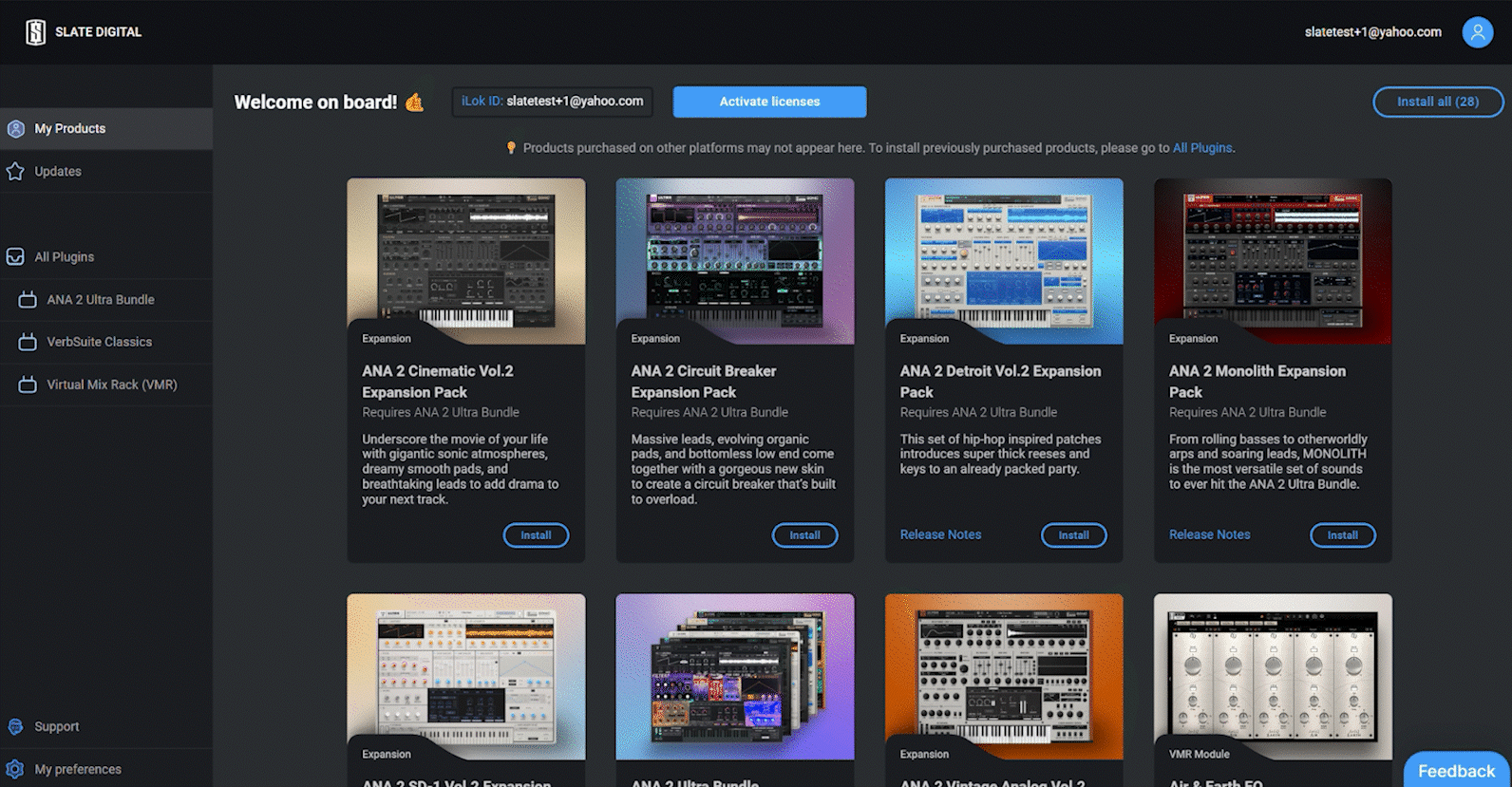This screenshot has height=787, width=1512.
Task: Click the ANA 2 Circuit Breaker thumbnail
Action: point(735,261)
